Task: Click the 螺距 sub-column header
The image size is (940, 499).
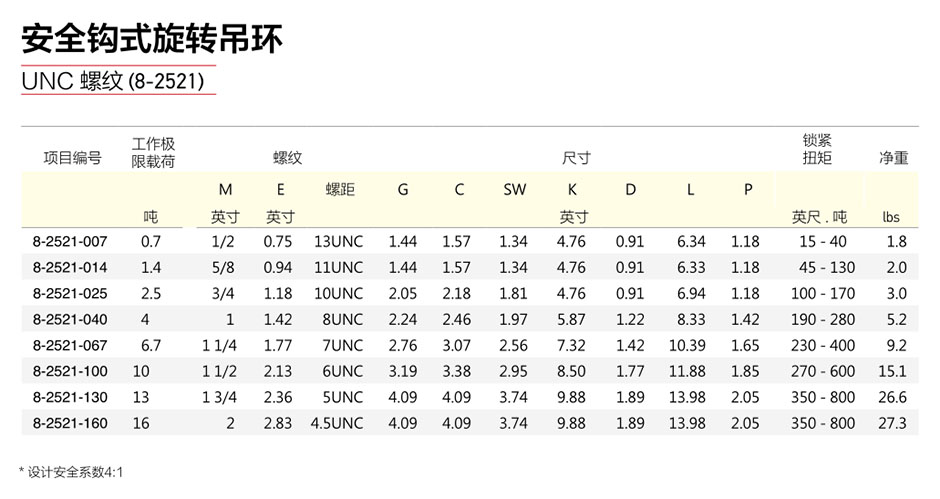Action: [x=340, y=190]
